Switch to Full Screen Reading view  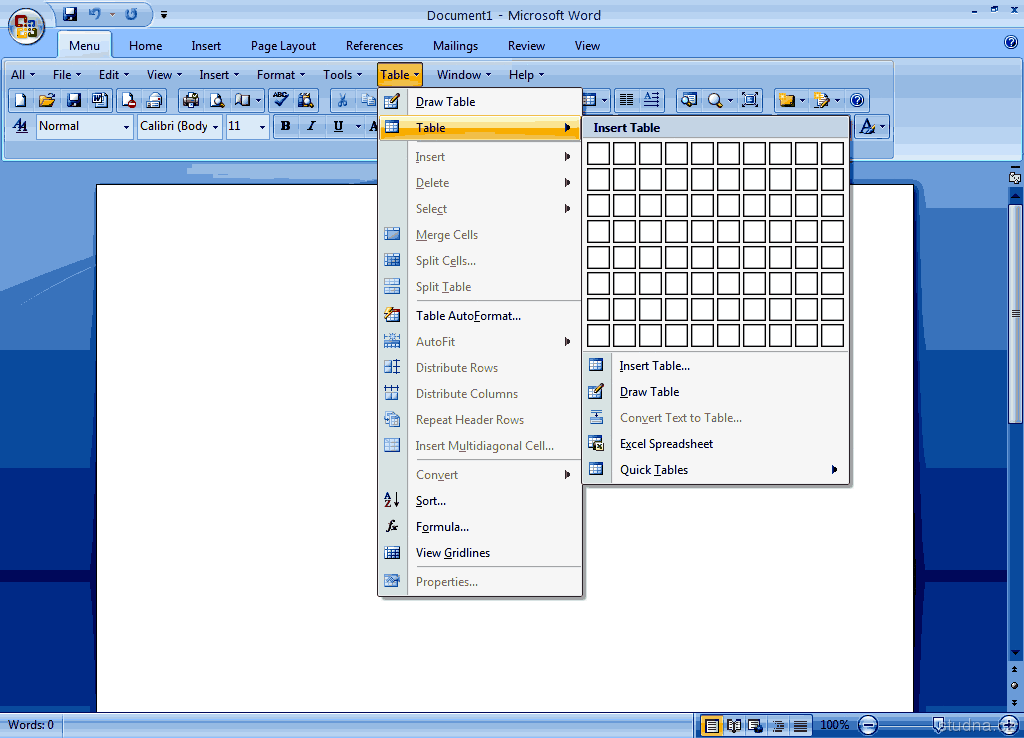coord(734,725)
